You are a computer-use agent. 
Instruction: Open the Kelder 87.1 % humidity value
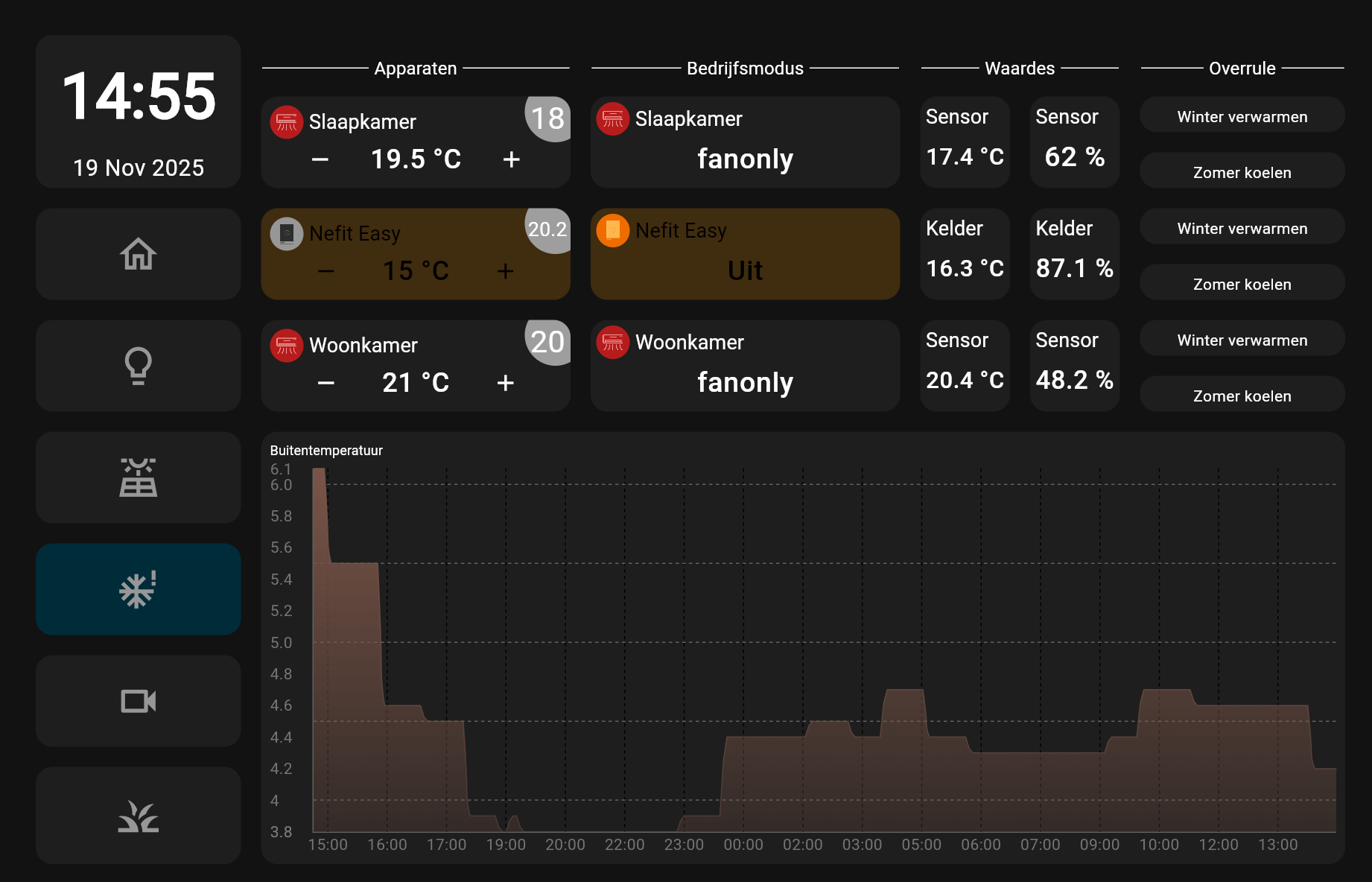point(1075,254)
